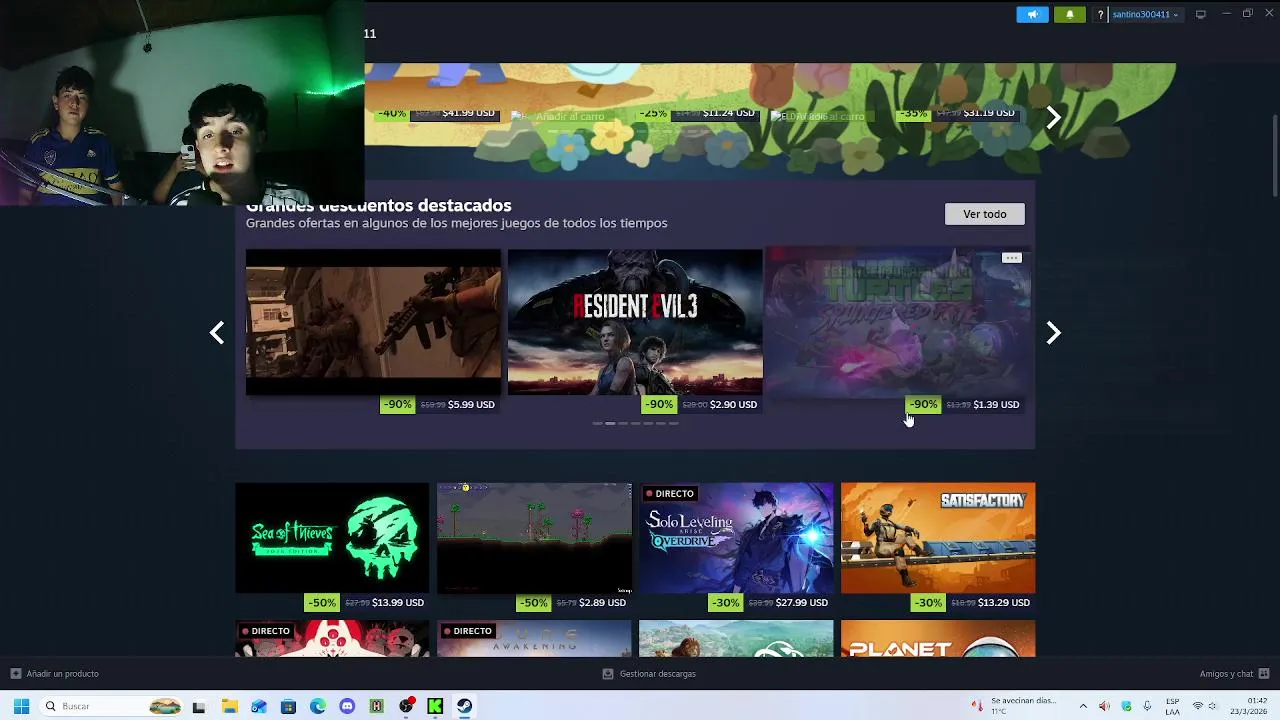1280x720 pixels.
Task: Open Amigos y chat panel
Action: click(1226, 674)
